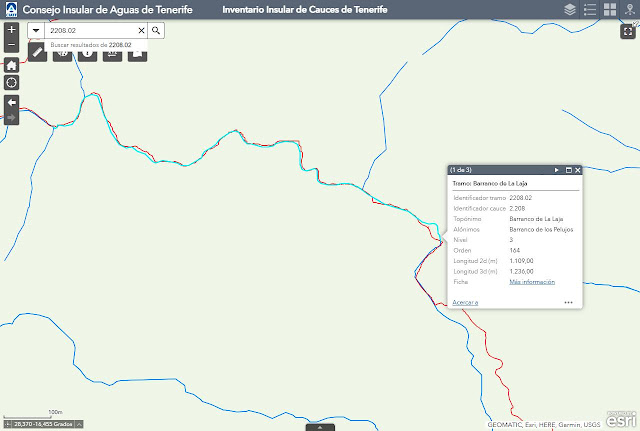Click the Longitud 2d value '1.109,00'
The width and height of the screenshot is (640, 431).
[x=521, y=261]
